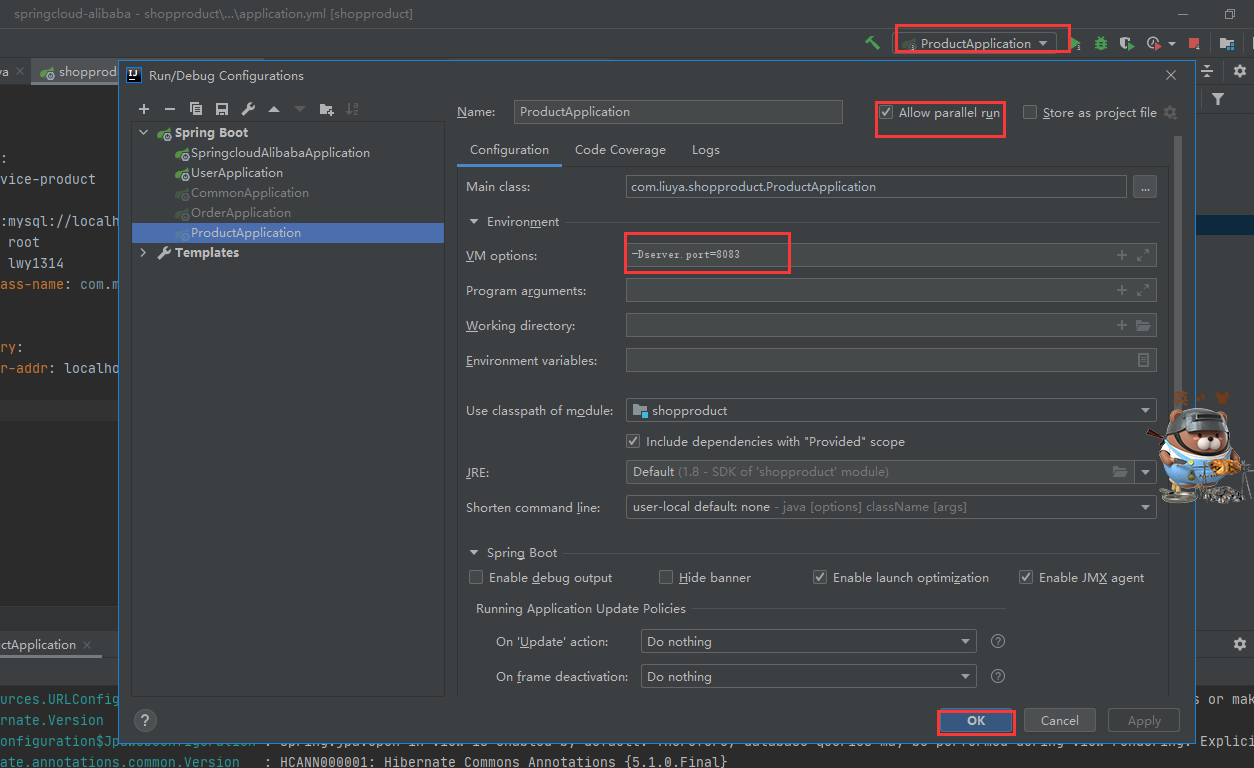Screen dimensions: 1254x768
Task: Save configuration with the floppy icon
Action: (222, 109)
